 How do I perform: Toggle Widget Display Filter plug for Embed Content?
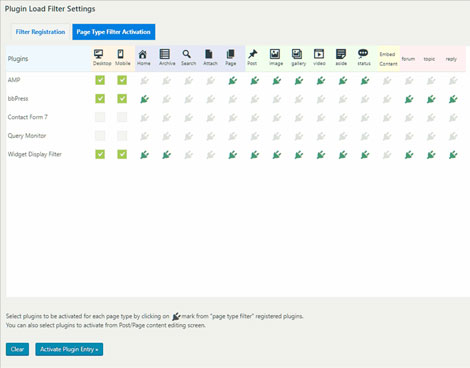tap(387, 155)
